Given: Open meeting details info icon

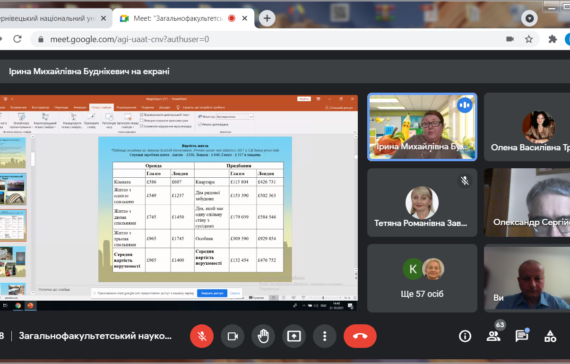Looking at the screenshot, I should [465, 336].
